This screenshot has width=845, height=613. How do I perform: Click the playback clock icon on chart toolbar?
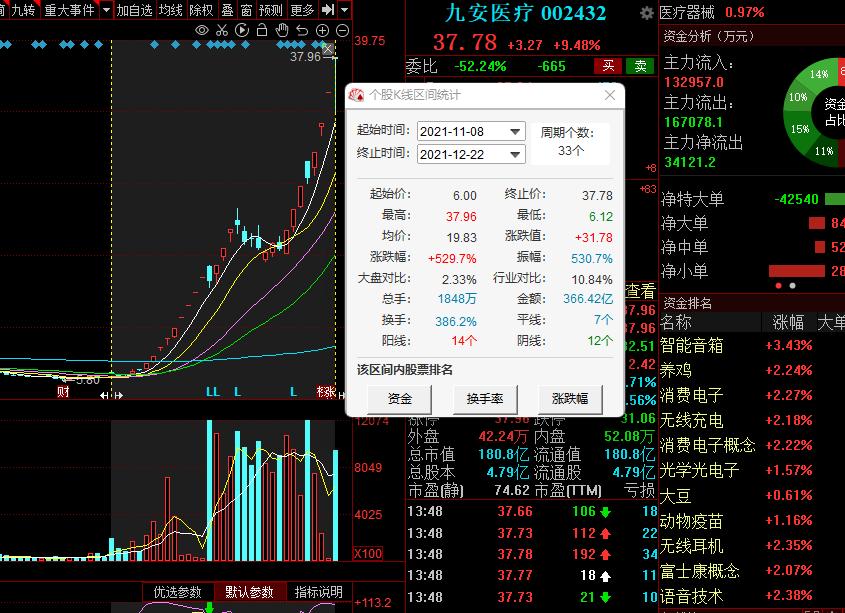[x=241, y=32]
